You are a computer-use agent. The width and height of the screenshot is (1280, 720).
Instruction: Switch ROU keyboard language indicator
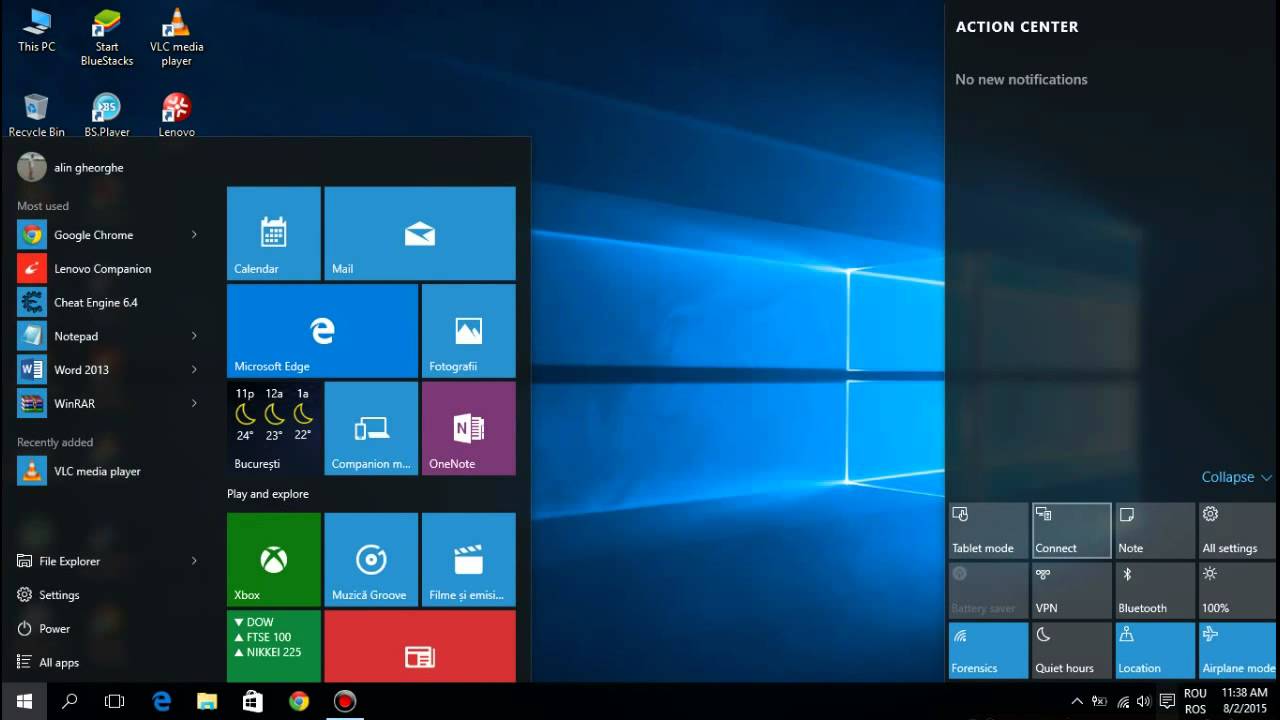(x=1195, y=701)
